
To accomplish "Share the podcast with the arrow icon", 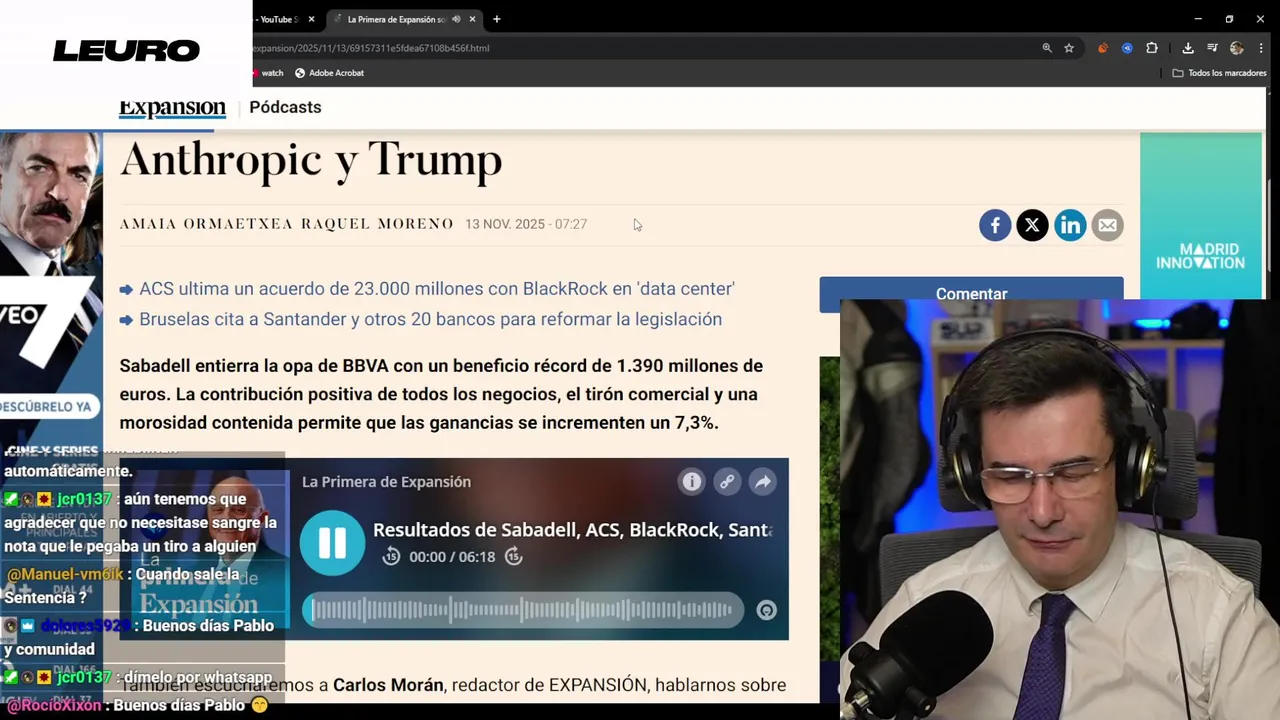I will [763, 482].
